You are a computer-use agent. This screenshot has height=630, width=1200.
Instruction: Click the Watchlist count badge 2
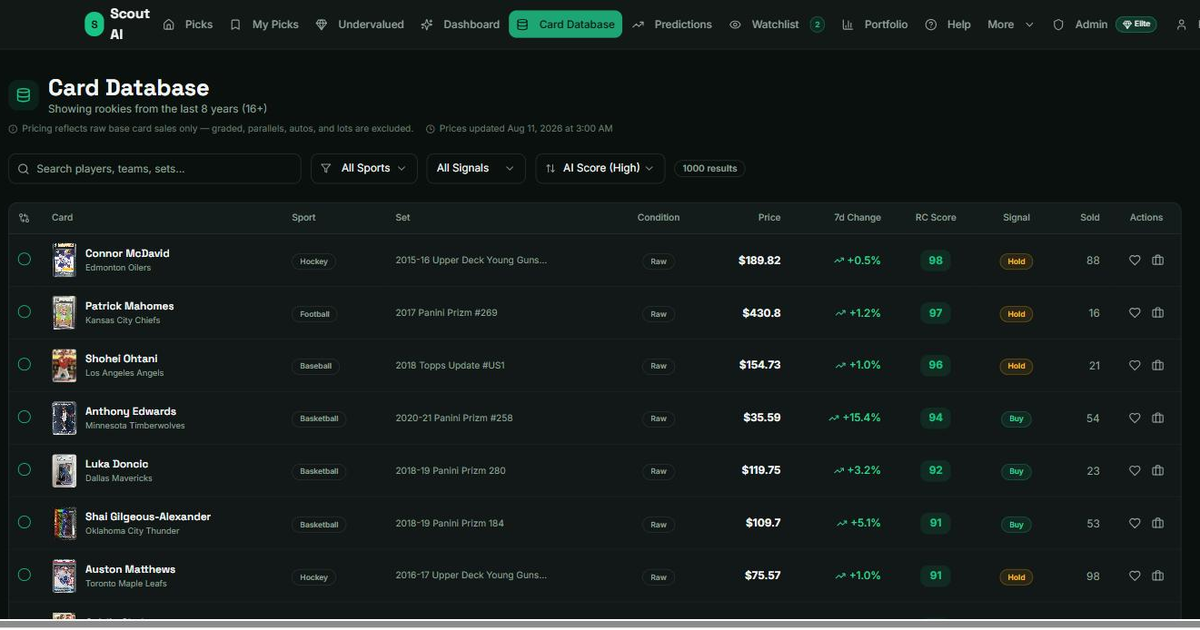pos(817,24)
